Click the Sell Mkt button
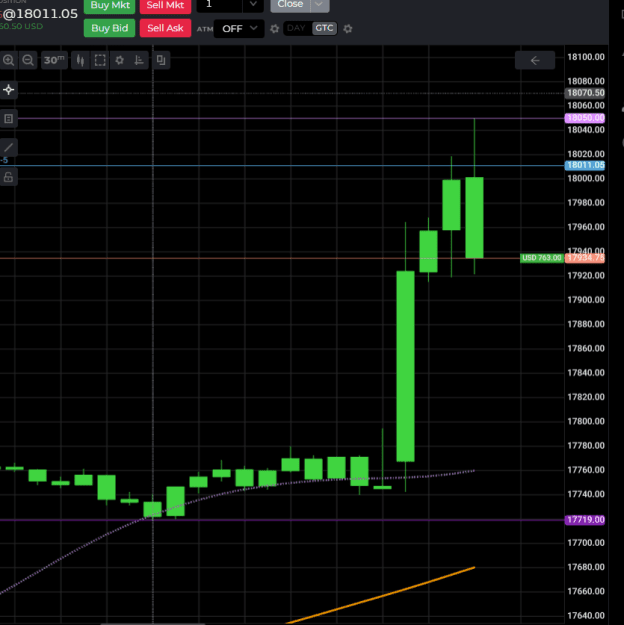Image resolution: width=624 pixels, height=625 pixels. point(165,6)
